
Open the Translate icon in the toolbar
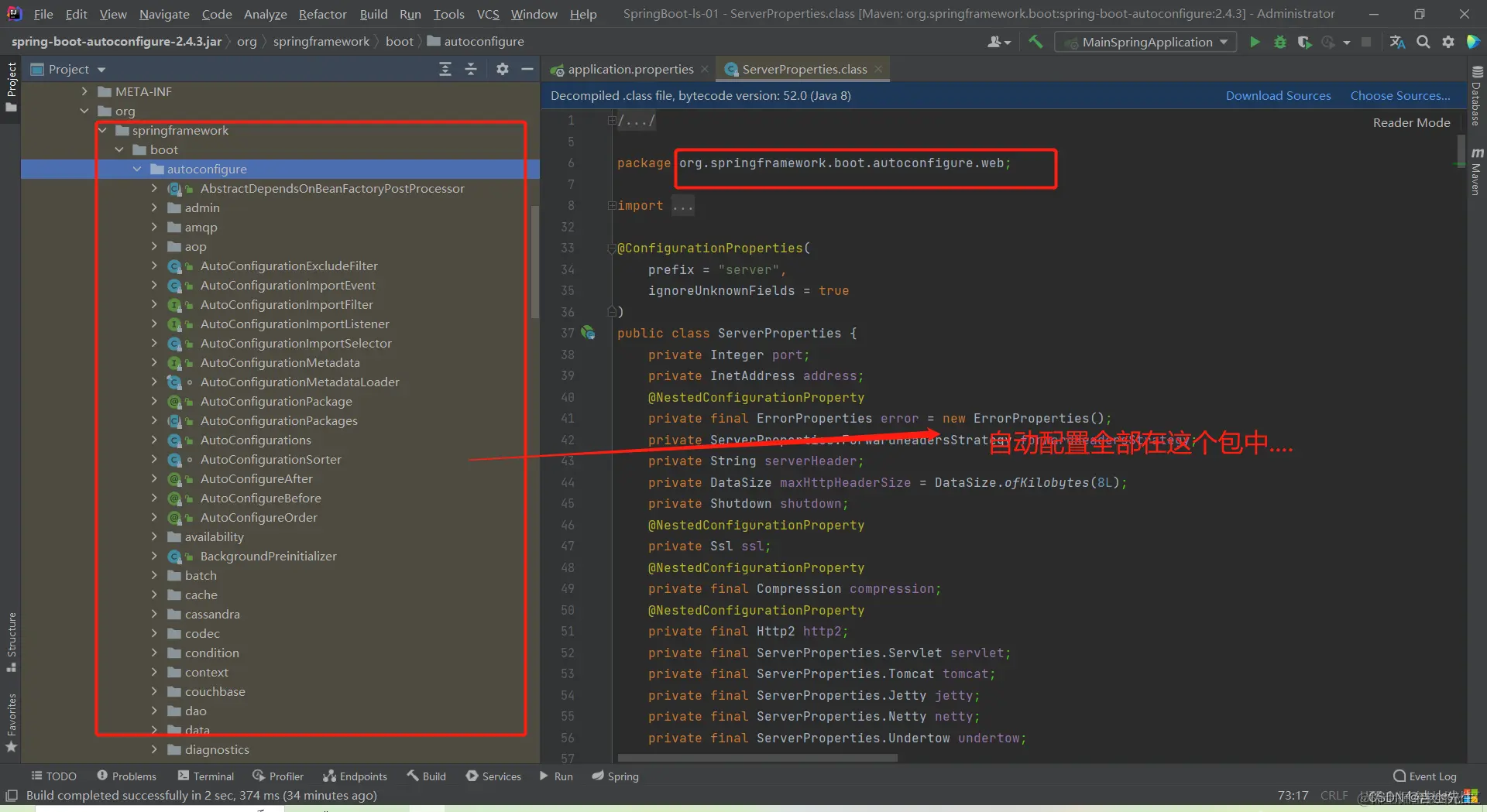pyautogui.click(x=1397, y=42)
